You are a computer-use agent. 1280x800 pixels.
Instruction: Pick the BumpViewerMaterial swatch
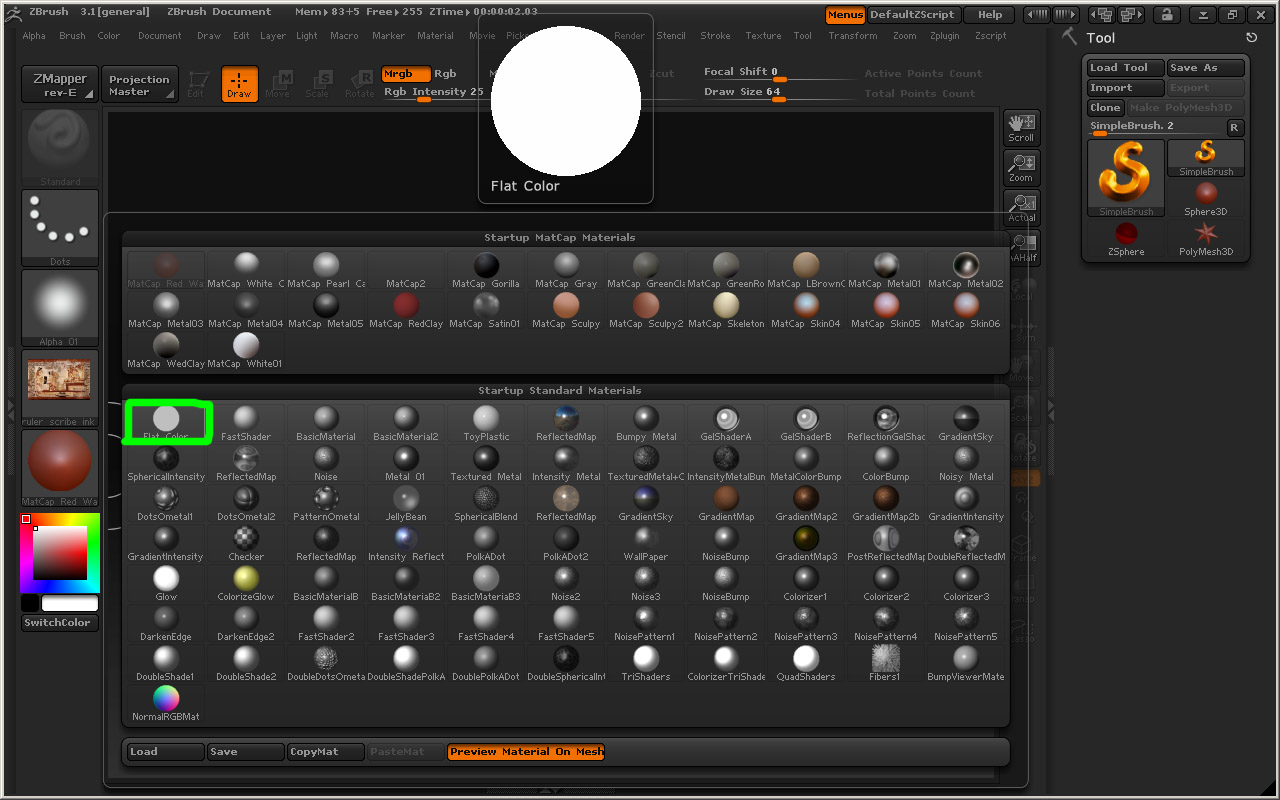(x=966, y=663)
